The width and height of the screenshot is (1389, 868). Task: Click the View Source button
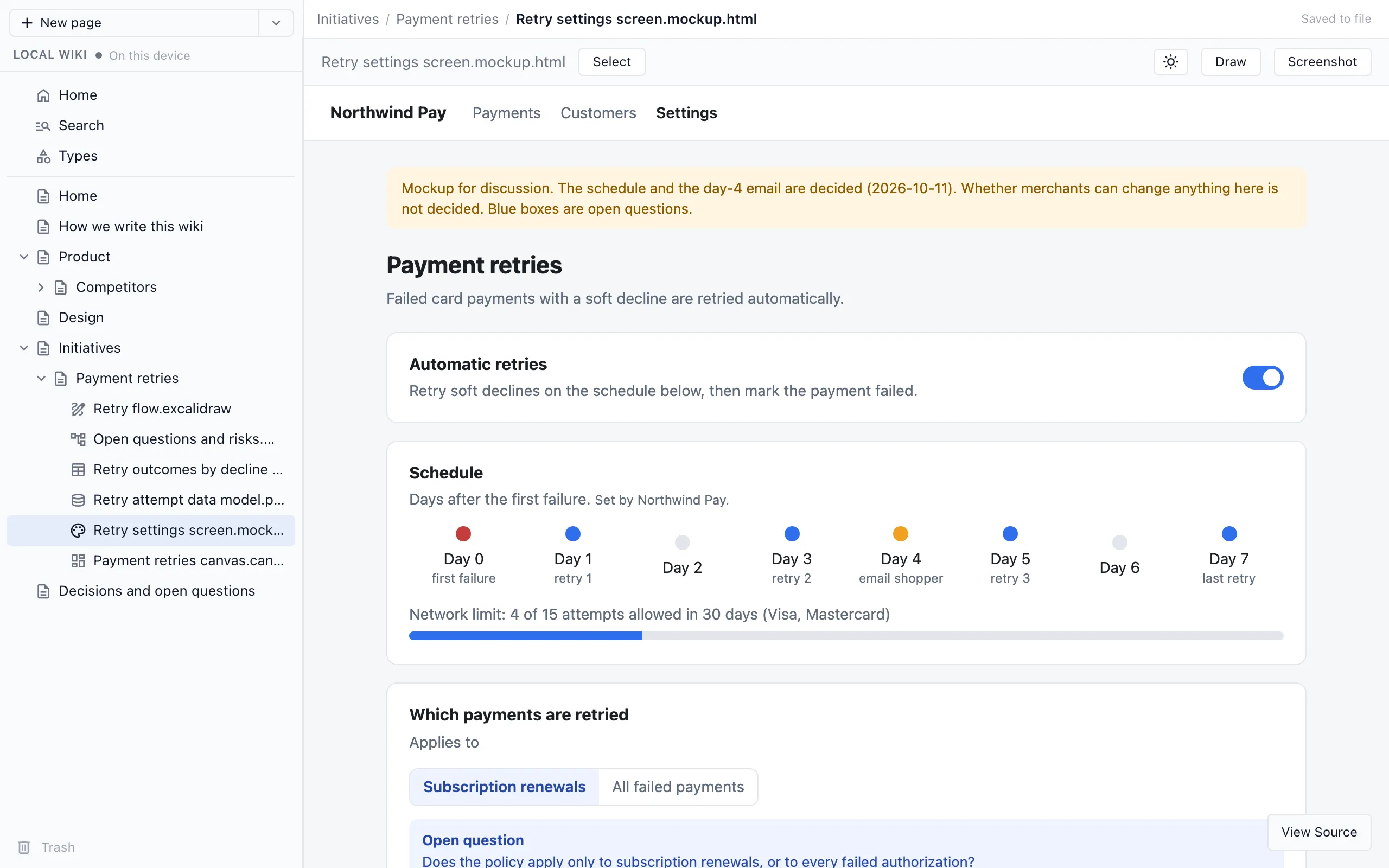coord(1319,832)
